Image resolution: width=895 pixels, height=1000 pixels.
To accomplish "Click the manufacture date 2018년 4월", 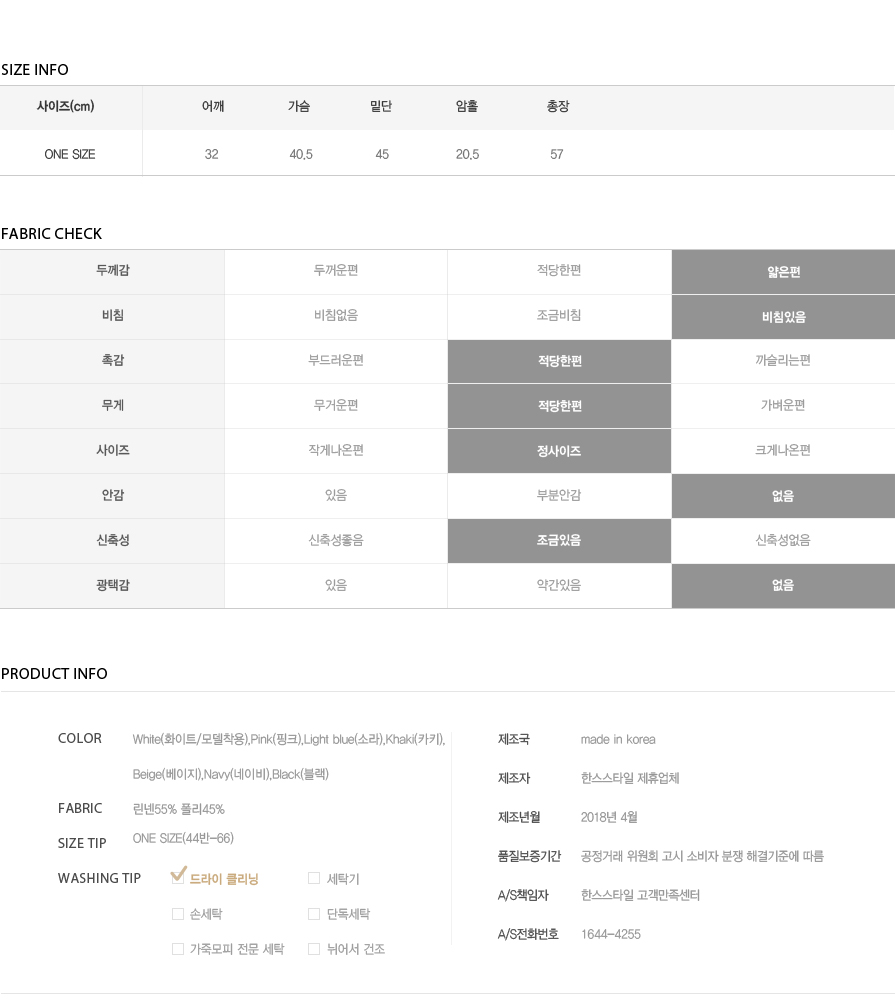I will pos(609,817).
